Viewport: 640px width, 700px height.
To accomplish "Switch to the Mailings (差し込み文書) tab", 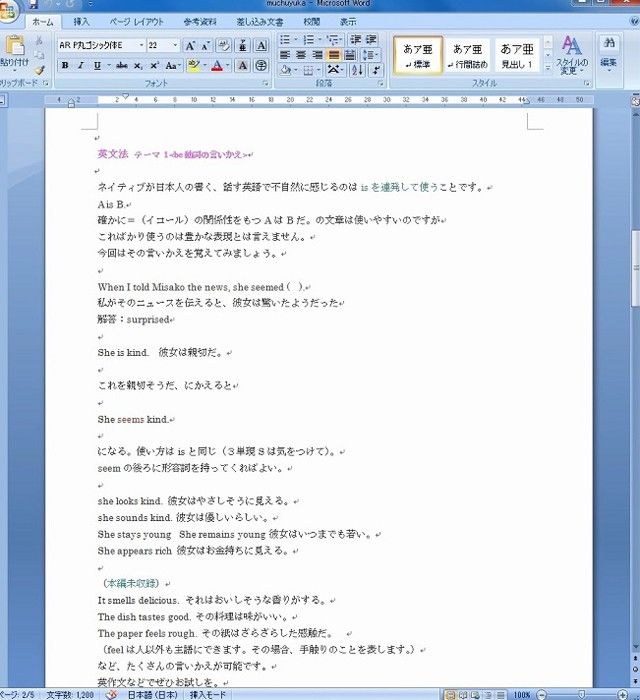I will pyautogui.click(x=260, y=21).
